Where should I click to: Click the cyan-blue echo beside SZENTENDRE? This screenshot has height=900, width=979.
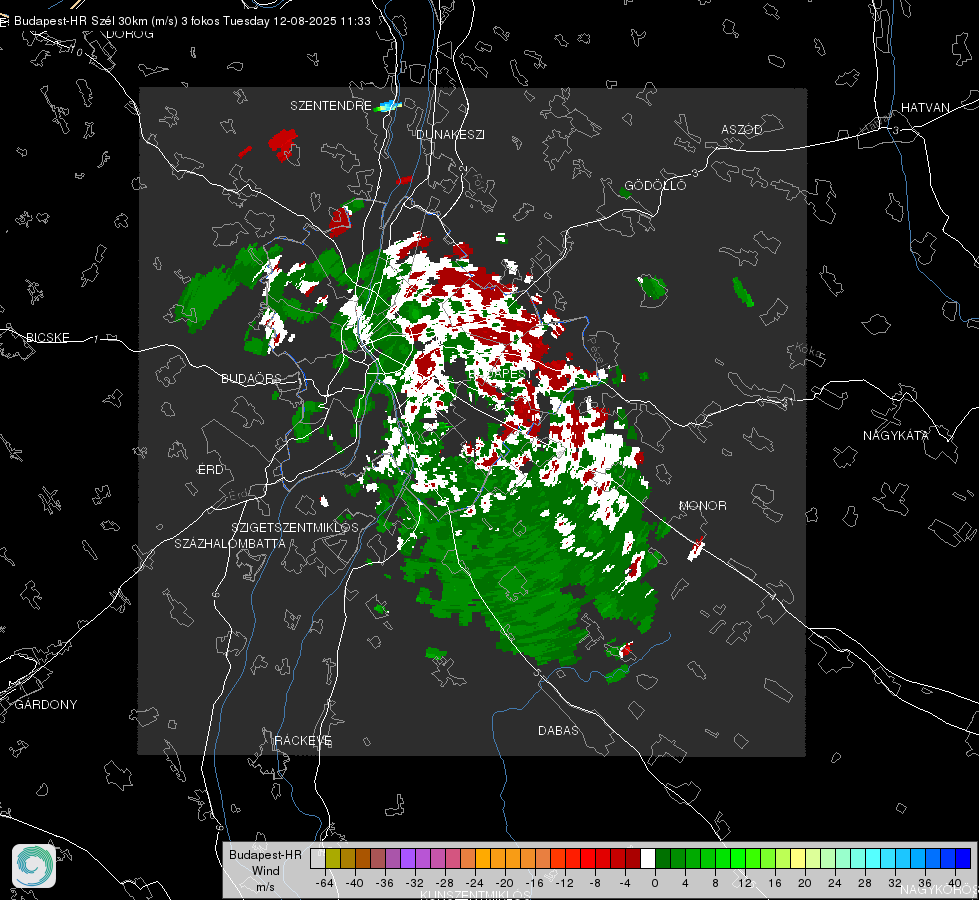(x=388, y=106)
